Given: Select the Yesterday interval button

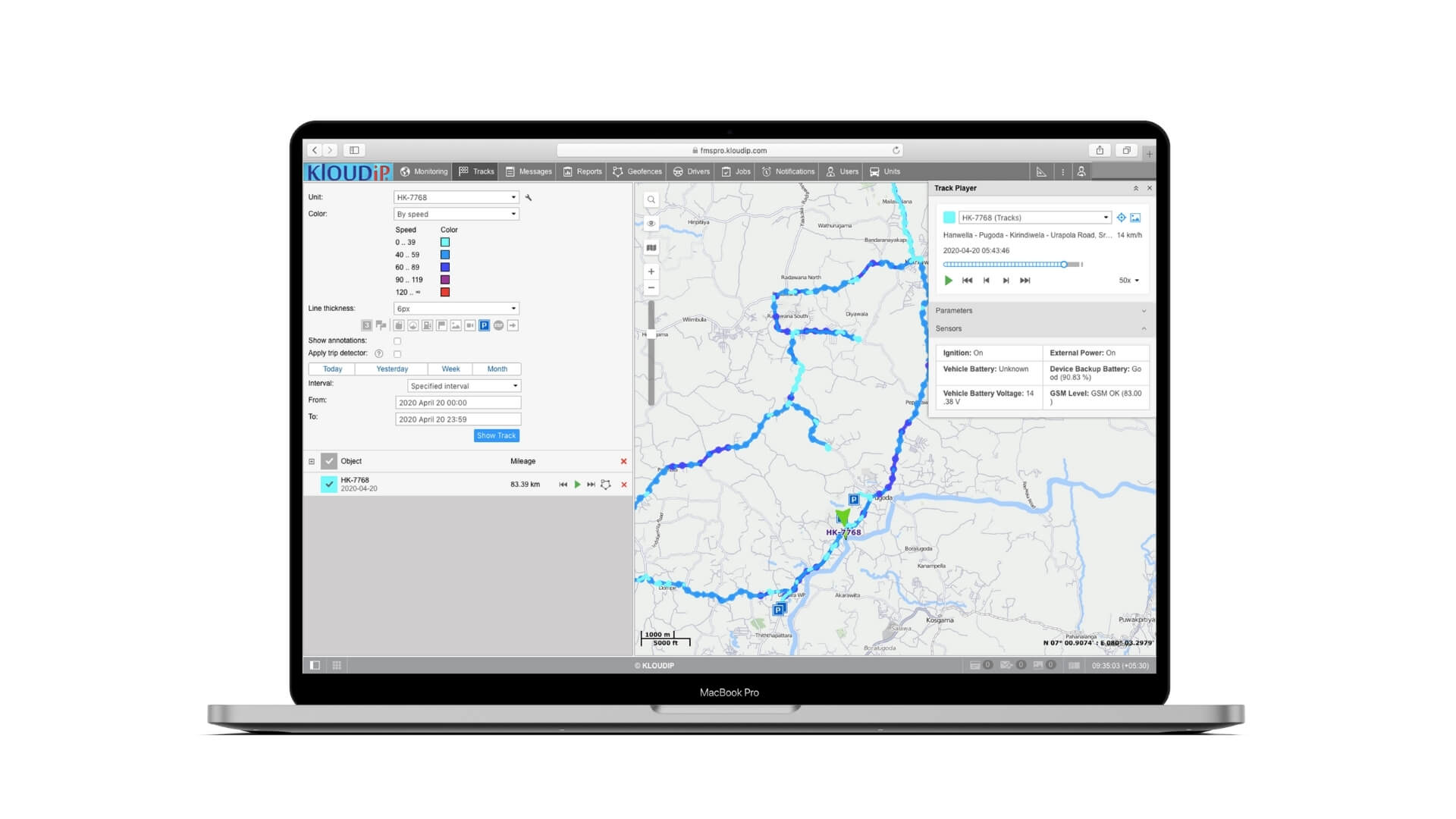Looking at the screenshot, I should [x=392, y=369].
